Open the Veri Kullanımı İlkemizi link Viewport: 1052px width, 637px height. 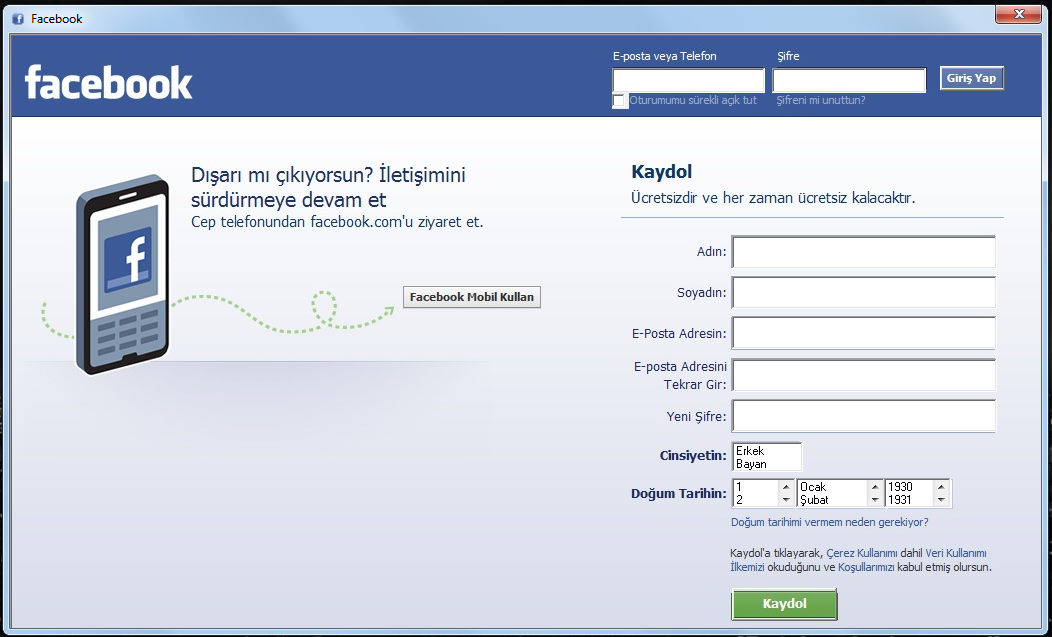tap(955, 553)
